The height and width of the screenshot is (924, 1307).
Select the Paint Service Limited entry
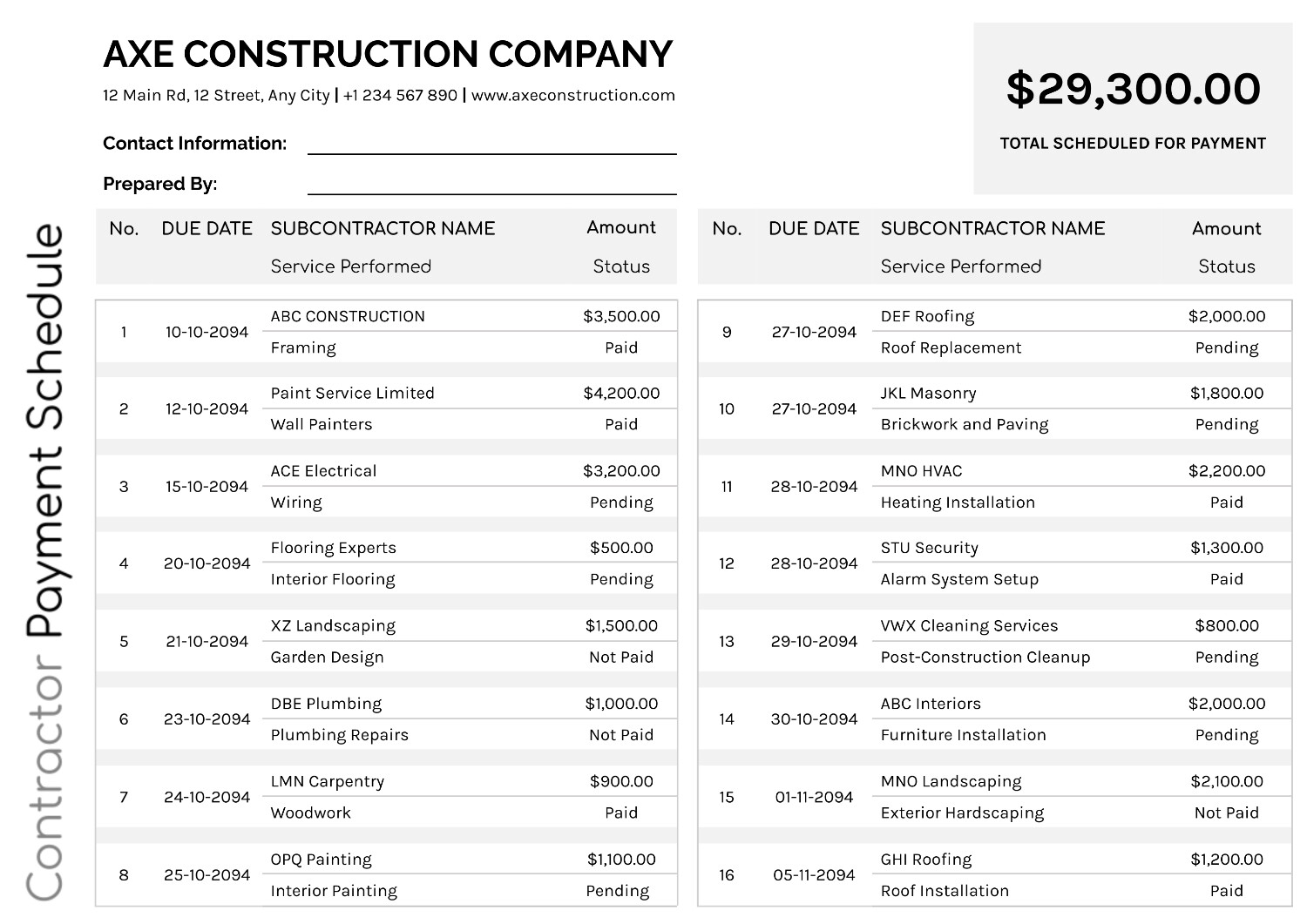click(x=352, y=393)
